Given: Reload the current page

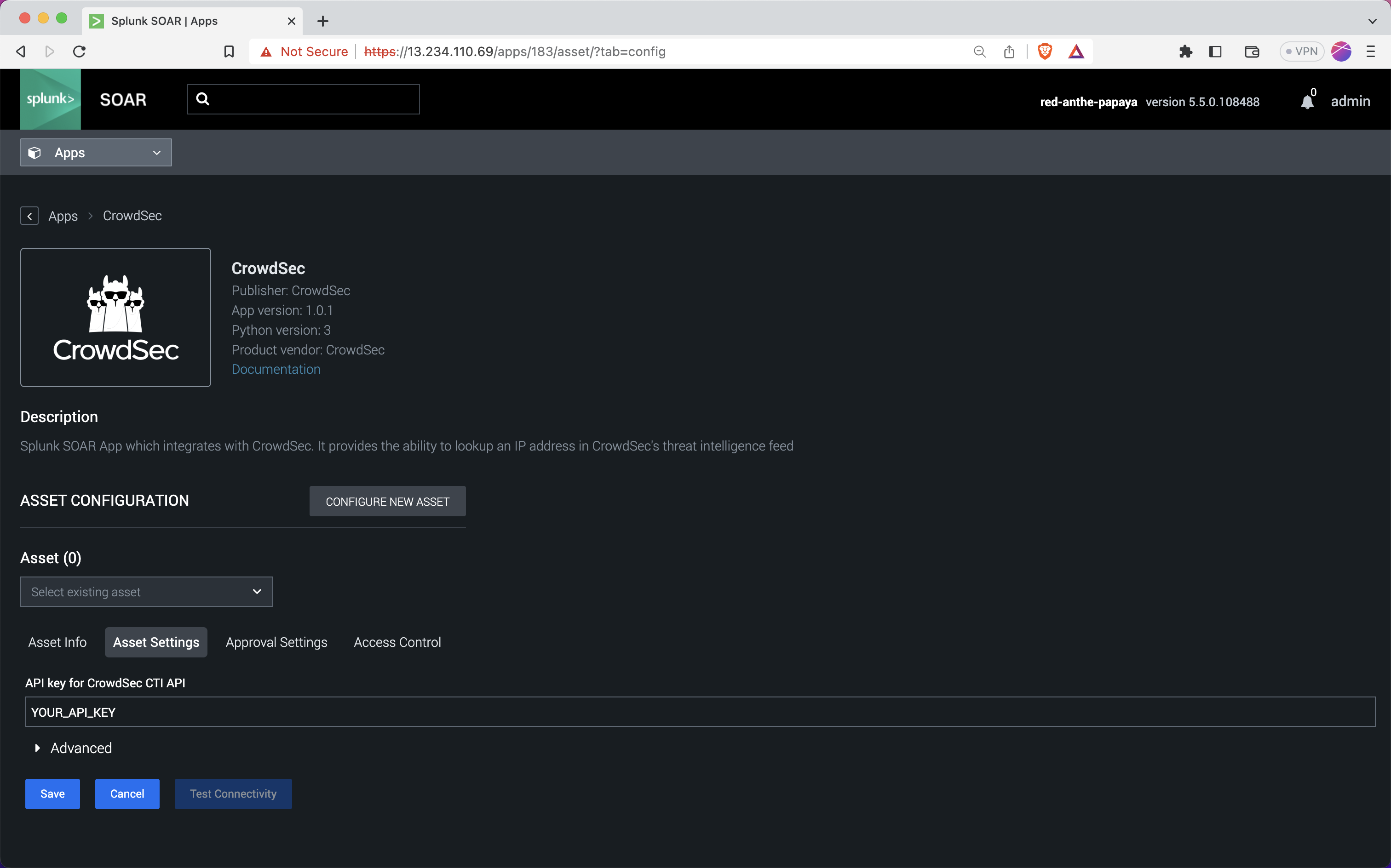Looking at the screenshot, I should (79, 51).
